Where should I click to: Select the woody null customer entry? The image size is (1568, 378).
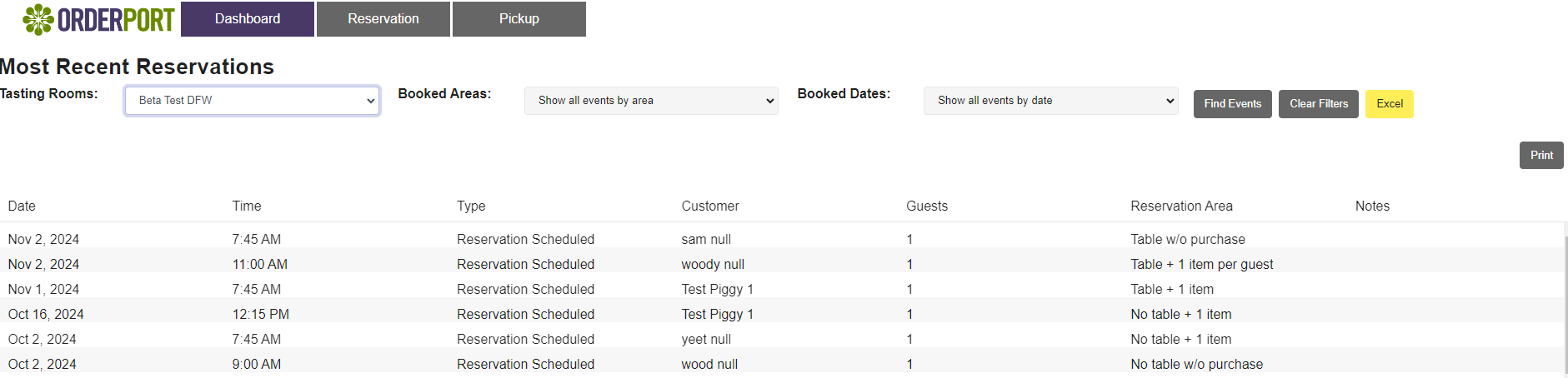712,265
